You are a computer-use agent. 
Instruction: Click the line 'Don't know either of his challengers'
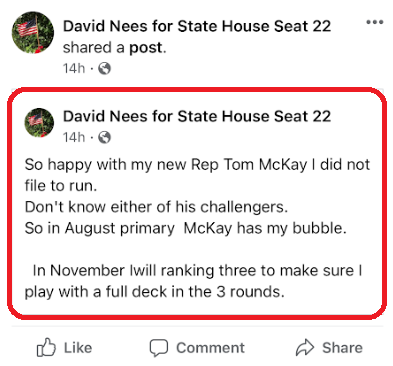pos(156,207)
